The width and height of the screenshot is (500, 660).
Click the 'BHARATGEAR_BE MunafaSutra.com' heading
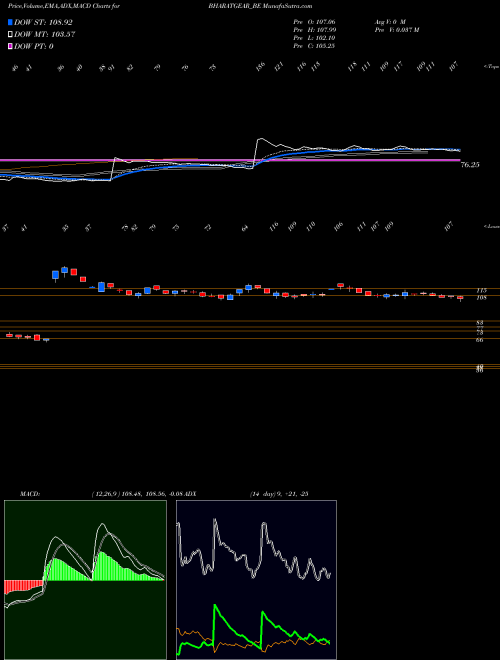point(260,6)
